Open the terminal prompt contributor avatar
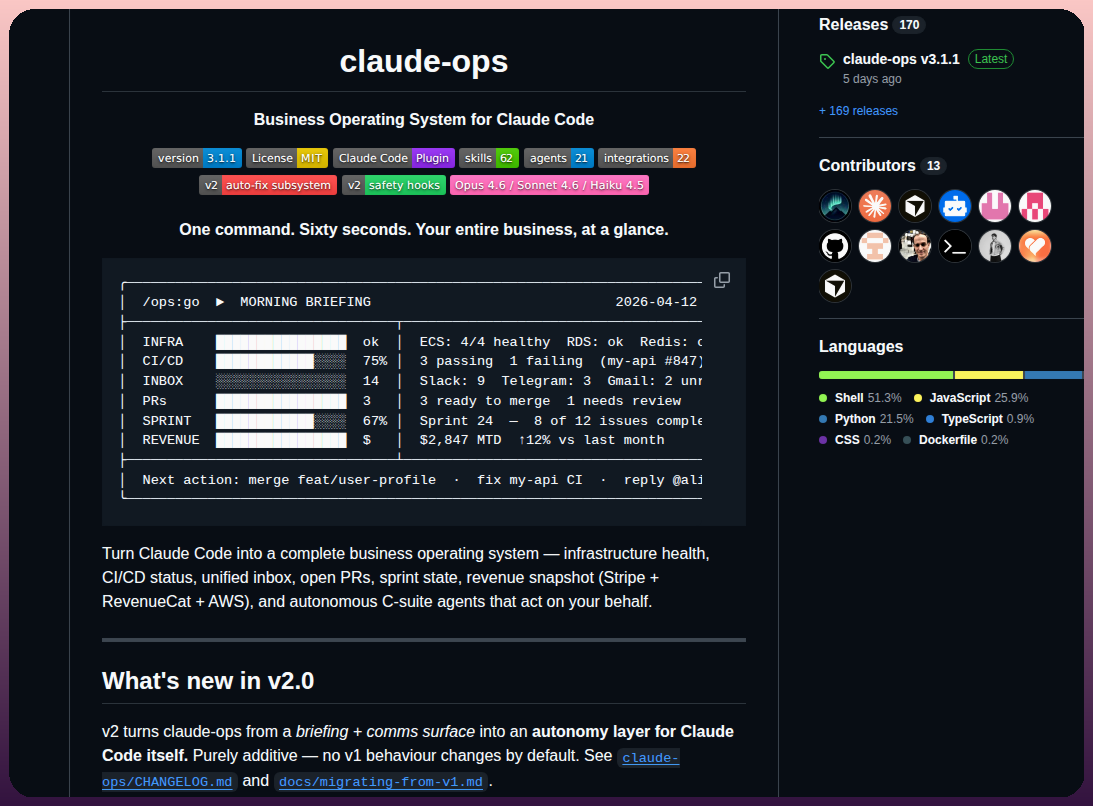 955,246
